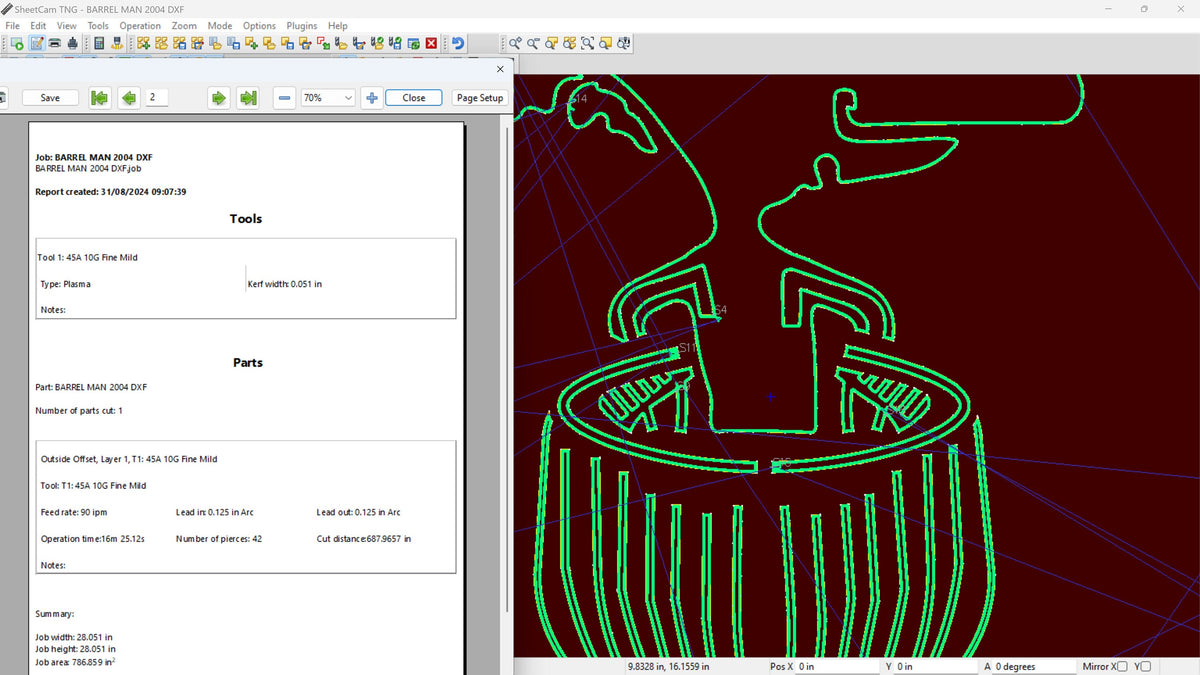This screenshot has width=1200, height=675.
Task: Click the page number field showing 2
Action: coord(157,97)
